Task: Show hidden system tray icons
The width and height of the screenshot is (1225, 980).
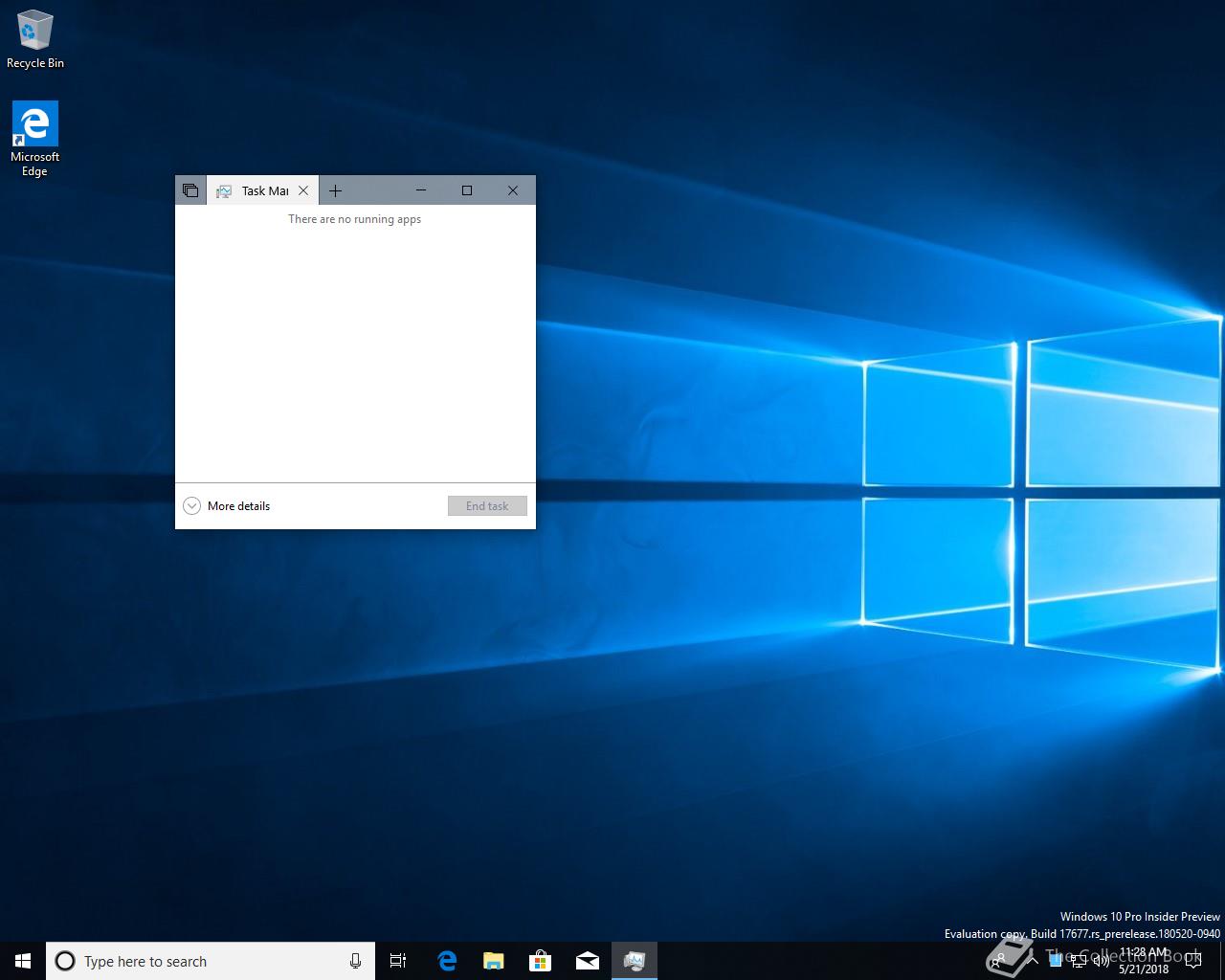Action: 1033,961
